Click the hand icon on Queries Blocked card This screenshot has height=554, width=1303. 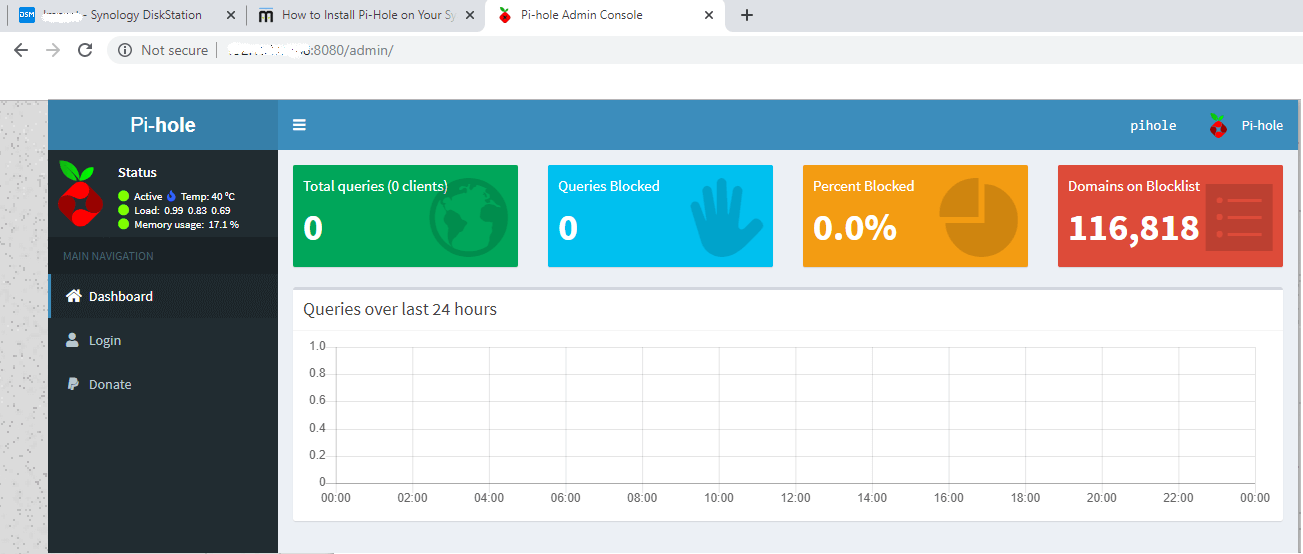pyautogui.click(x=727, y=217)
